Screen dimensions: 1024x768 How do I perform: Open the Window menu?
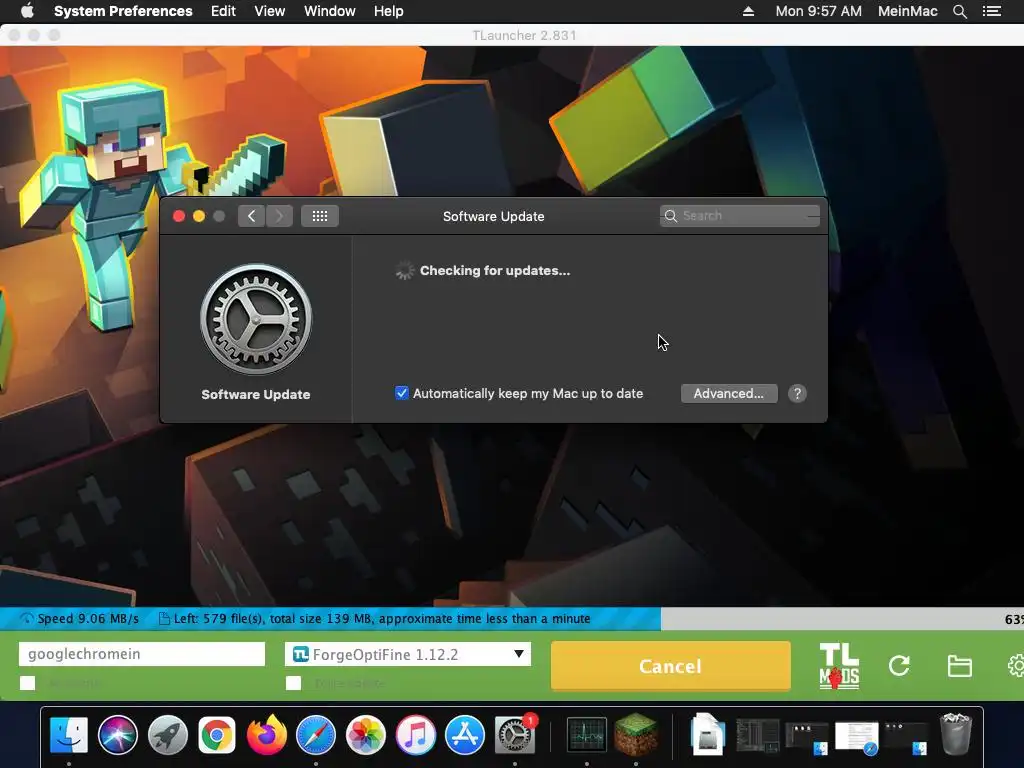330,11
